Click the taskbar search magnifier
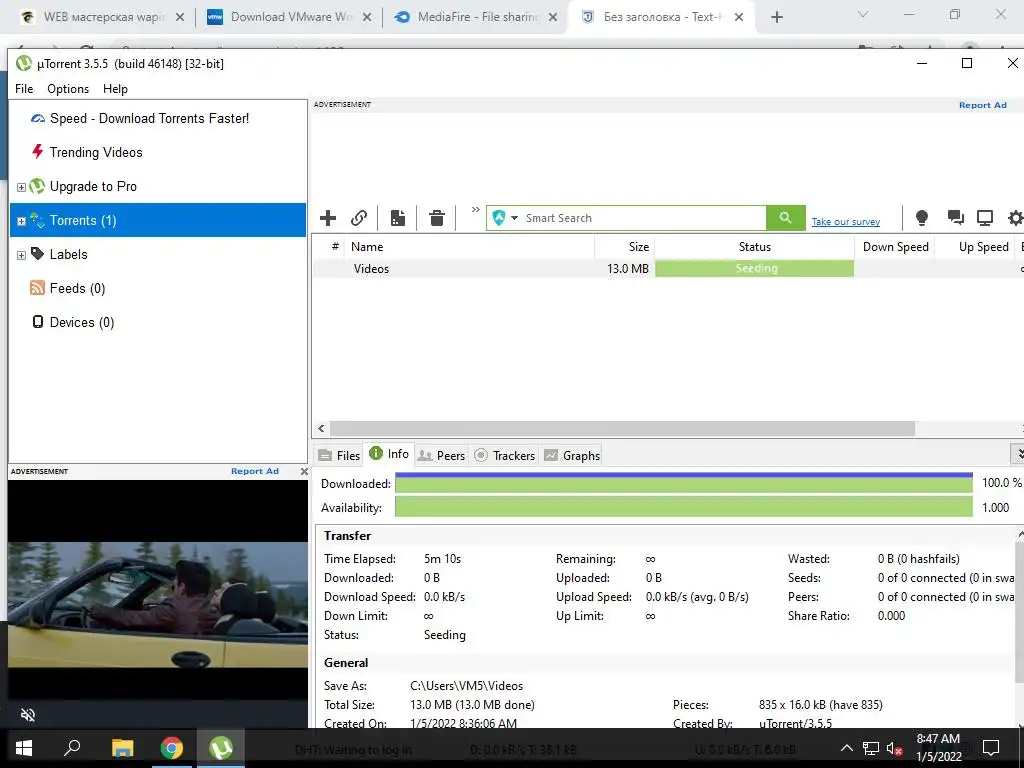The image size is (1024, 768). click(x=72, y=748)
